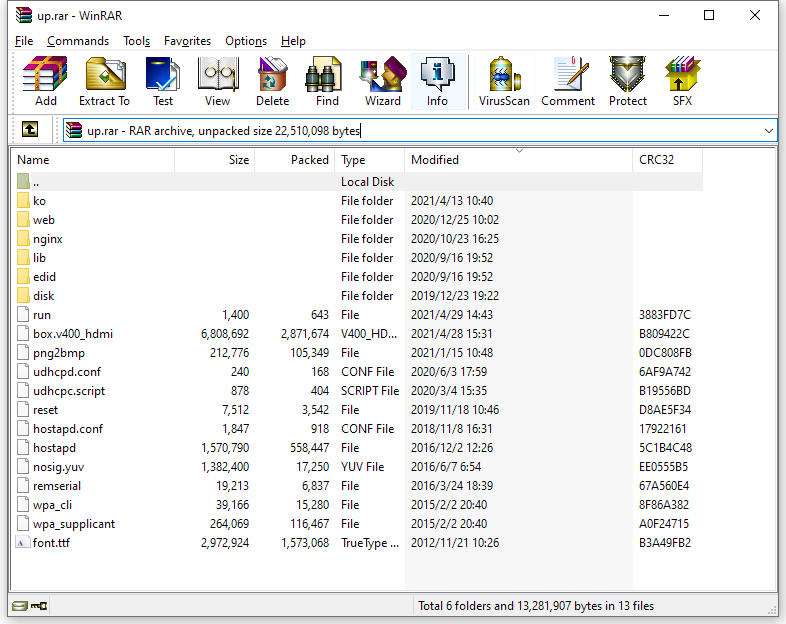Select the edid folder icon

[23, 277]
